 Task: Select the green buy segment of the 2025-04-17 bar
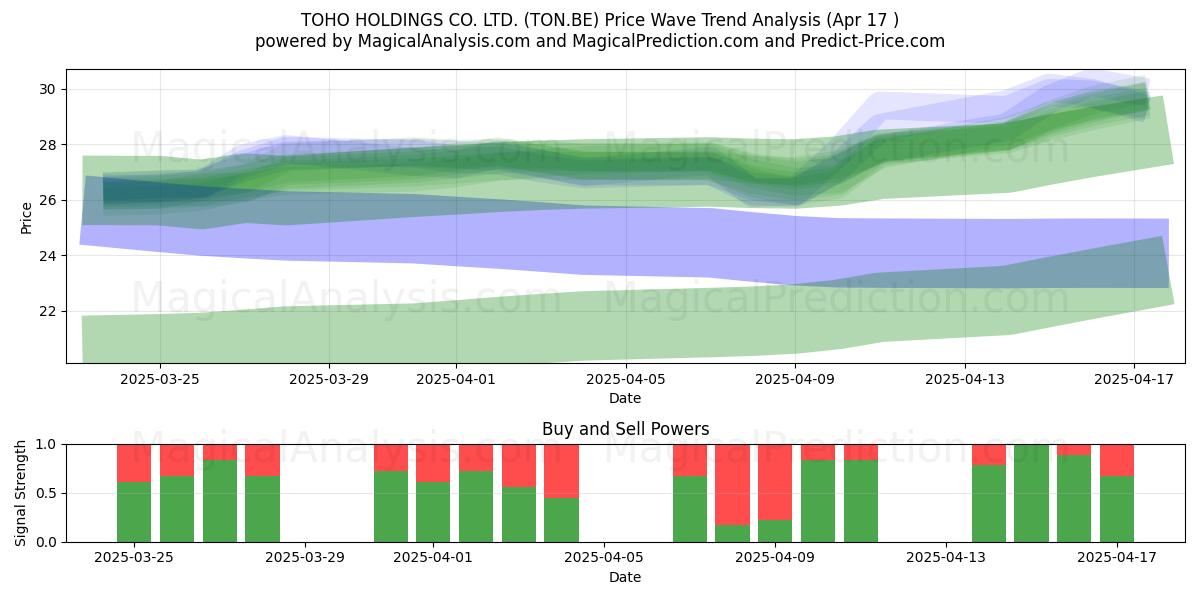1117,509
